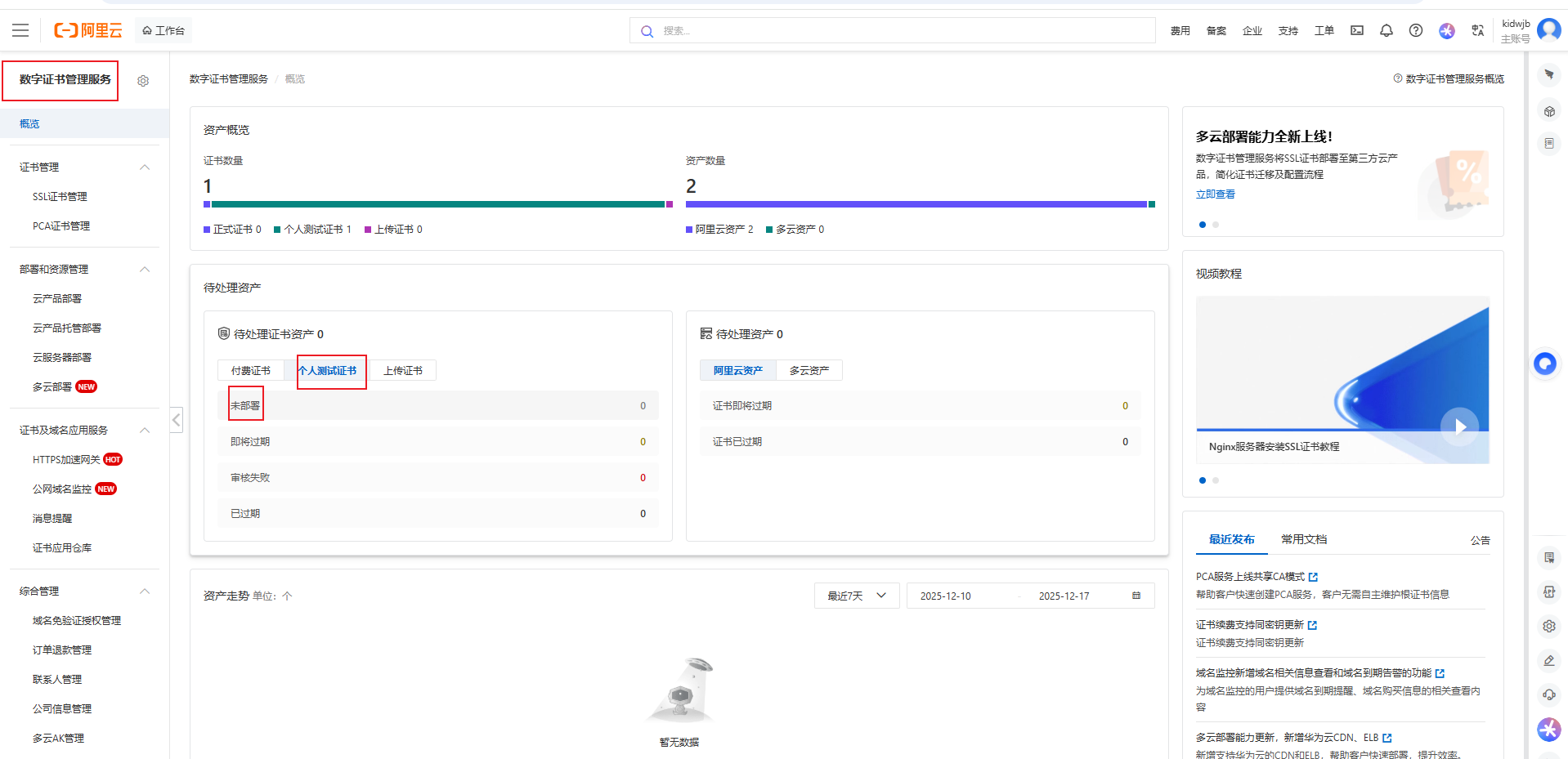Image resolution: width=1568 pixels, height=759 pixels.
Task: Open the blue floating chat assistant icon
Action: tap(1545, 364)
